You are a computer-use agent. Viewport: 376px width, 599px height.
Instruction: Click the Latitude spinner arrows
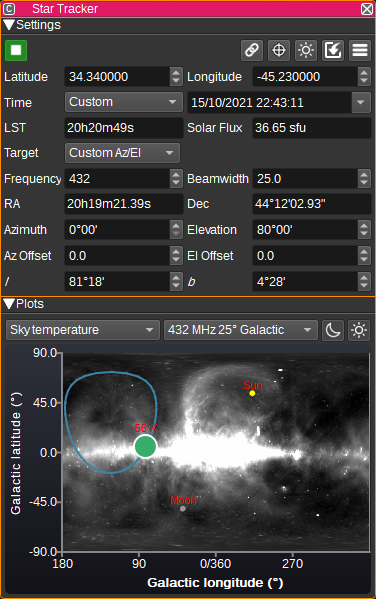pos(176,76)
